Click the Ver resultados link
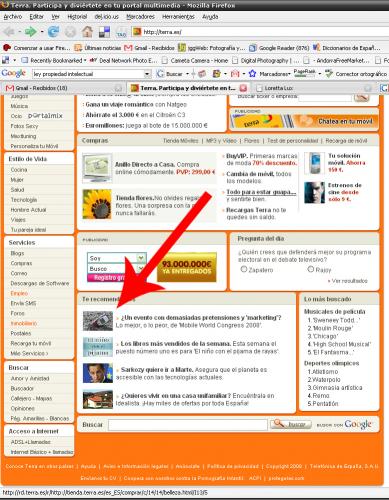Viewport: 389px width, 500px height. coord(349,281)
